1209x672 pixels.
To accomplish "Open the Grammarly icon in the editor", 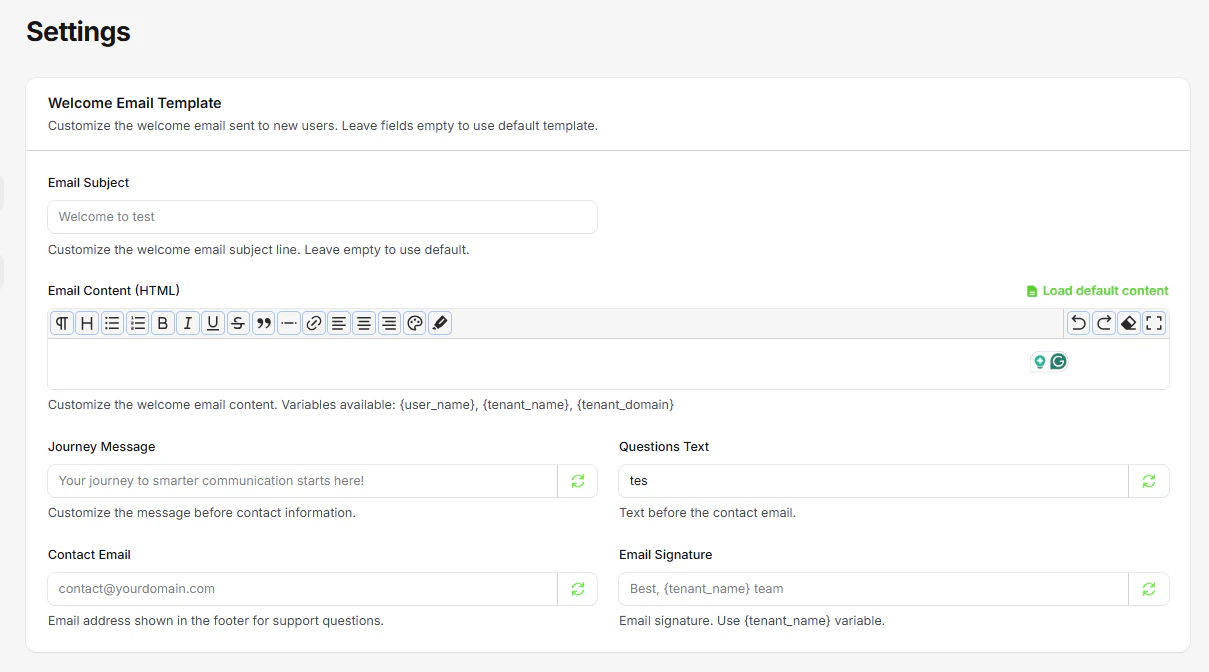I will point(1058,361).
